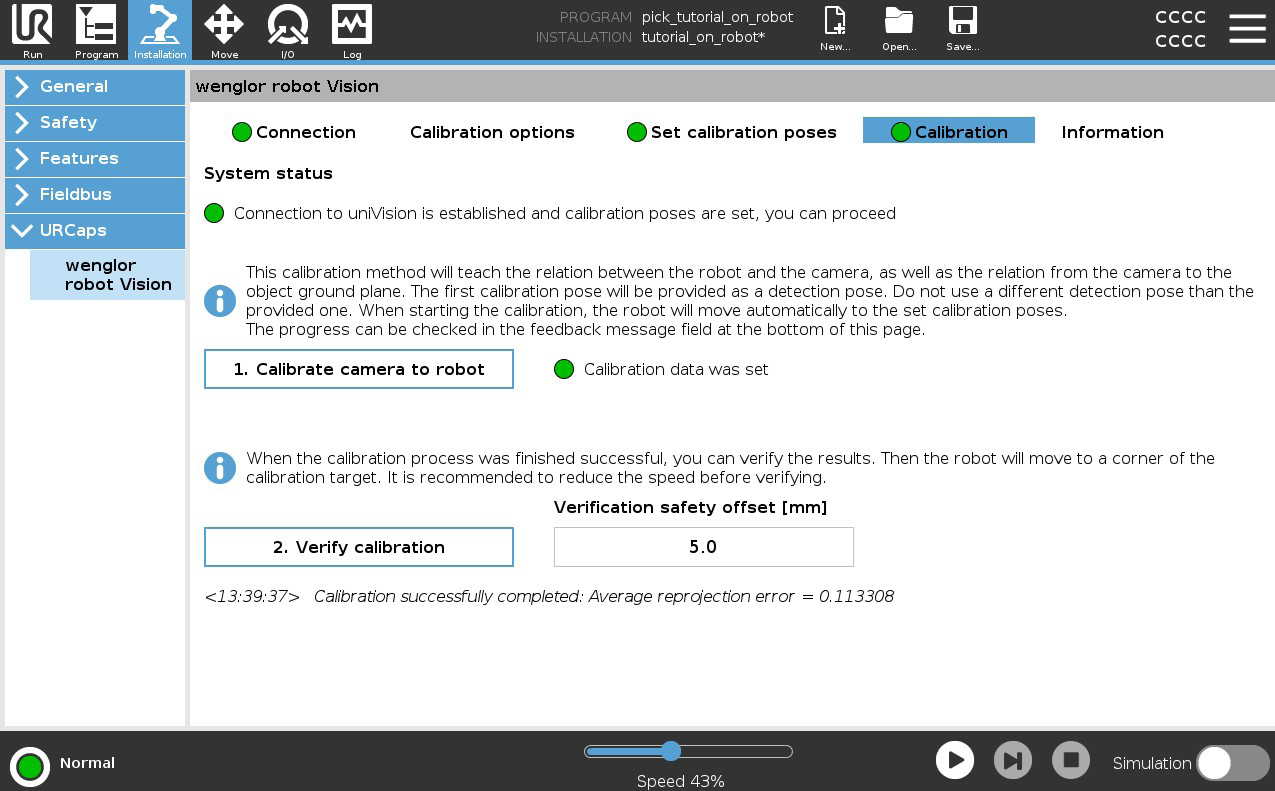Image resolution: width=1275 pixels, height=791 pixels.
Task: Click the Speed 43% label
Action: 681,781
